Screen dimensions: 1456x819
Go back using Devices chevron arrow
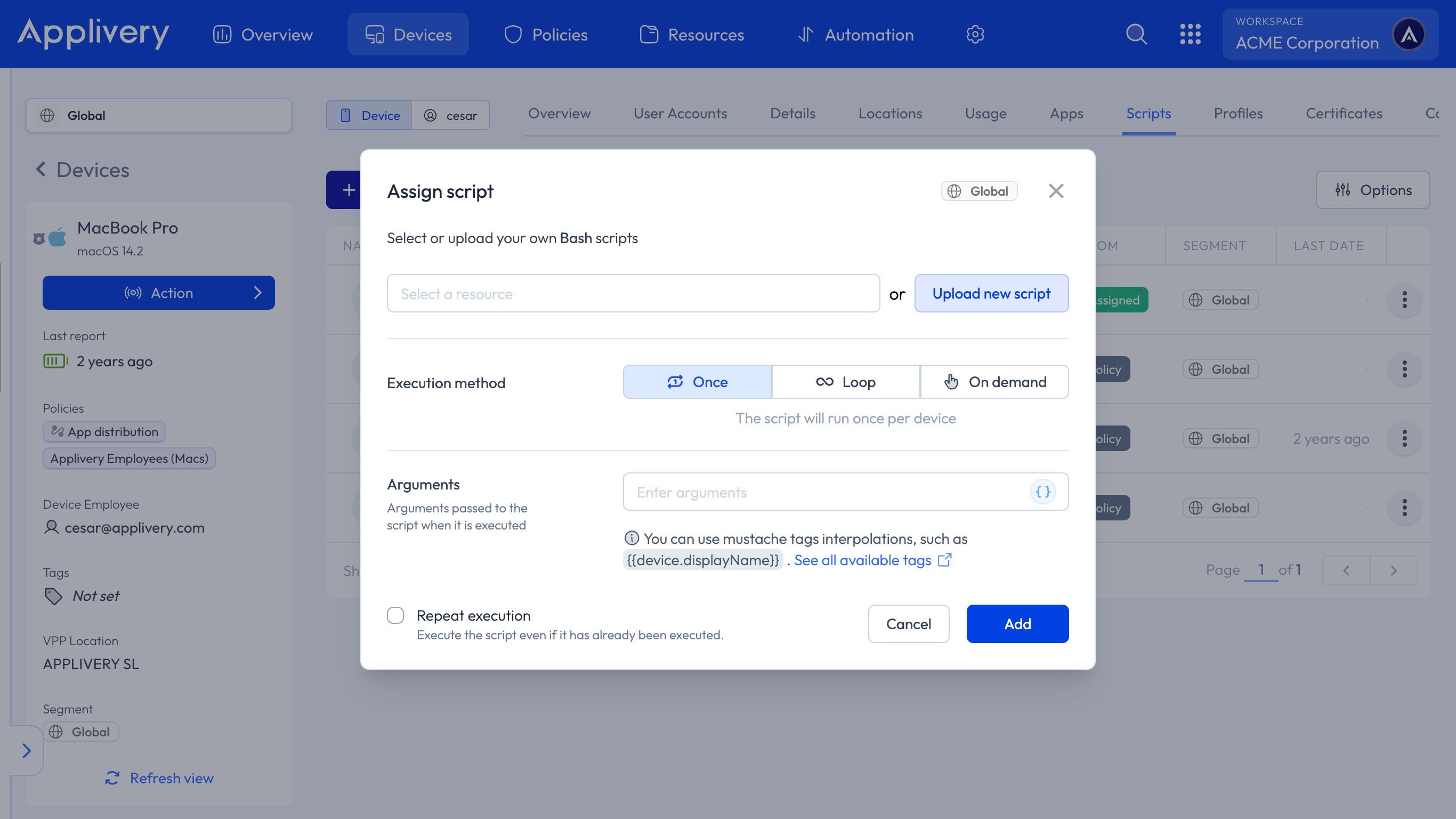point(41,169)
